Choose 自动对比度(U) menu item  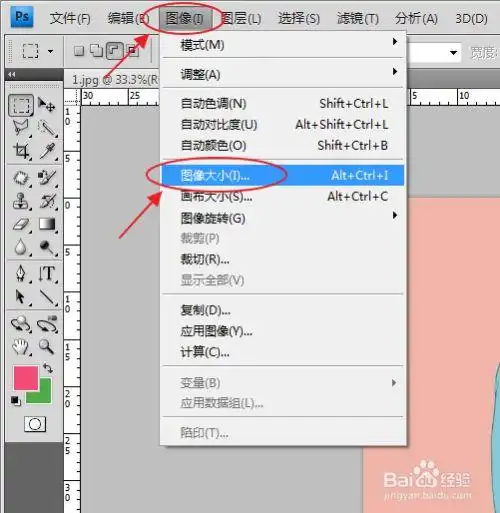[x=283, y=124]
